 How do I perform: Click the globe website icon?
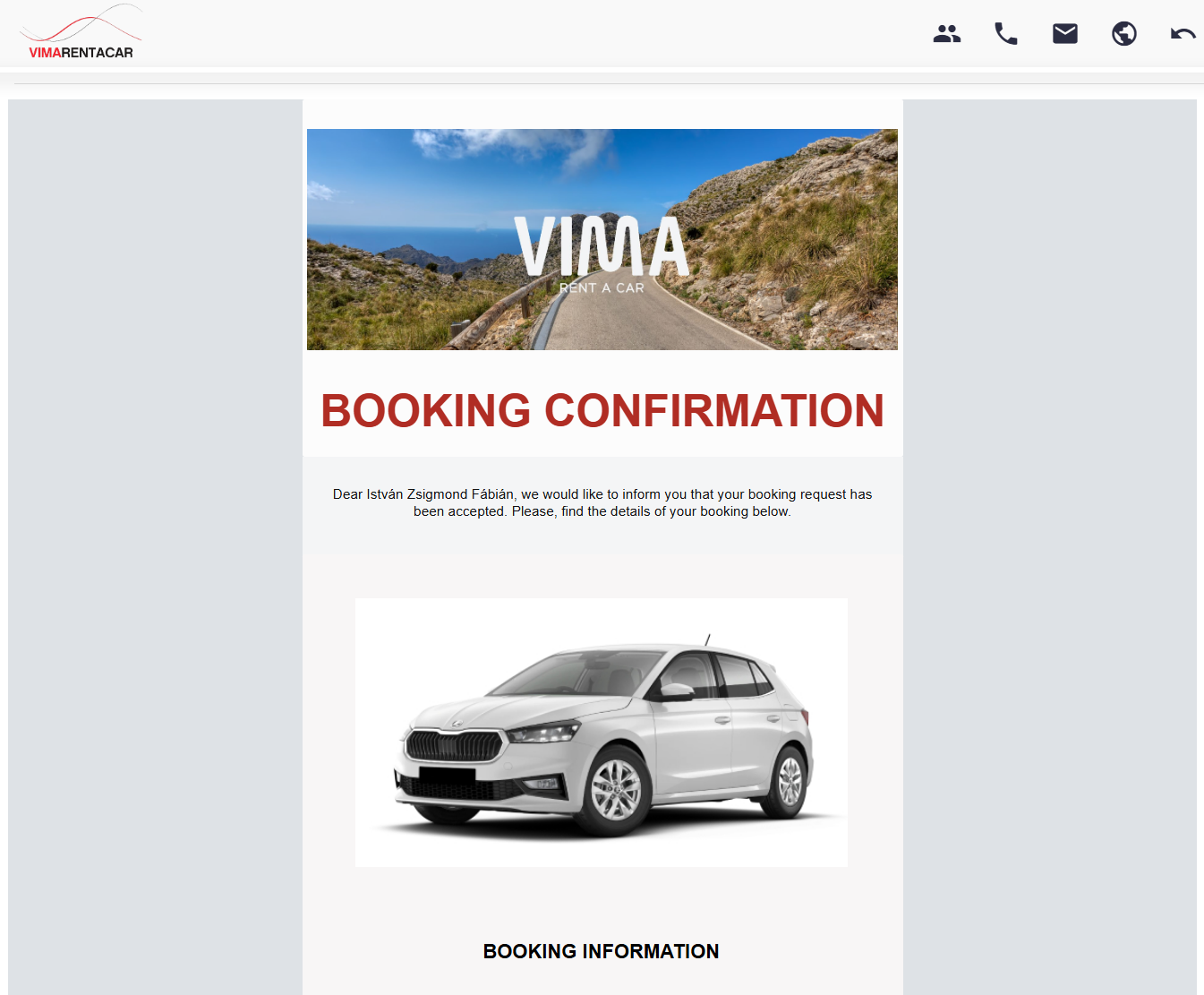click(1123, 33)
